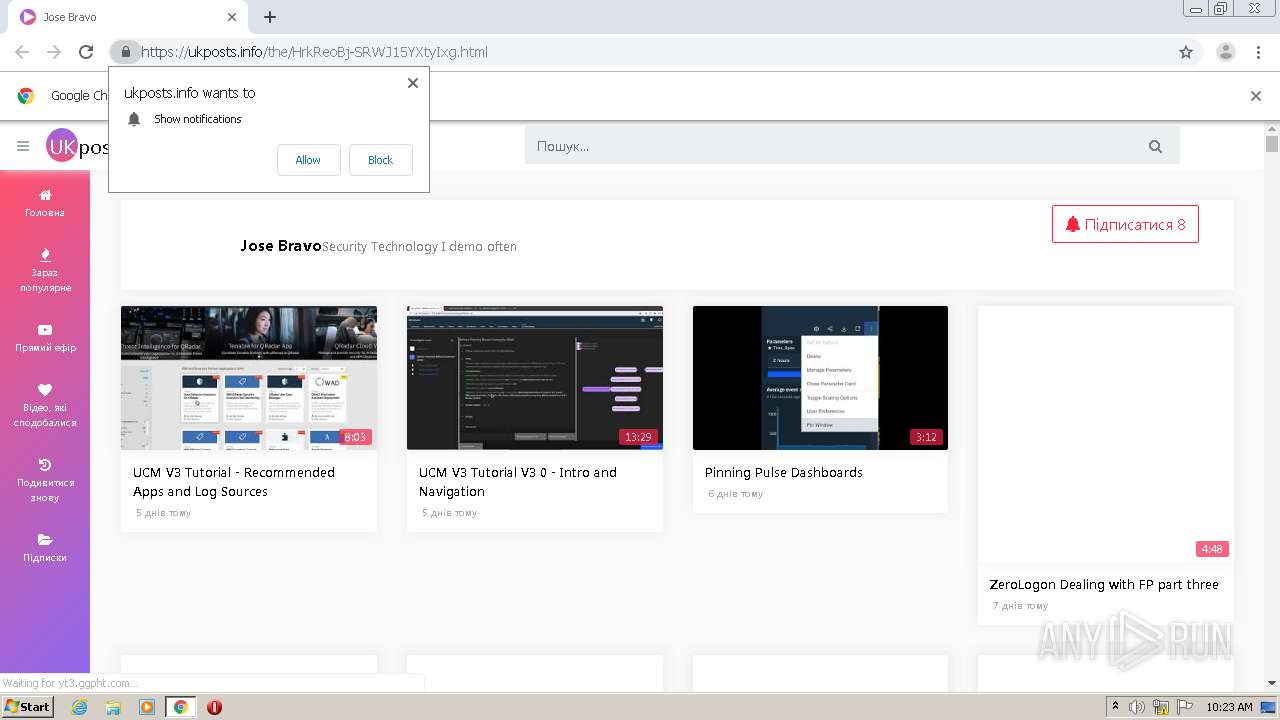Viewport: 1280px width, 720px height.
Task: Click the browser forward arrow
Action: coord(54,52)
